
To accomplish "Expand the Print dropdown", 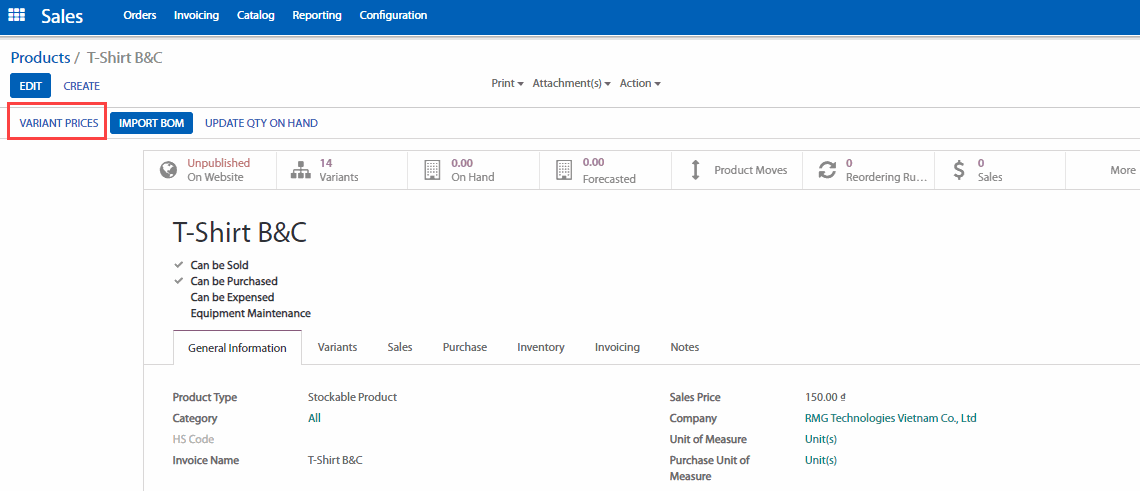I will 507,84.
